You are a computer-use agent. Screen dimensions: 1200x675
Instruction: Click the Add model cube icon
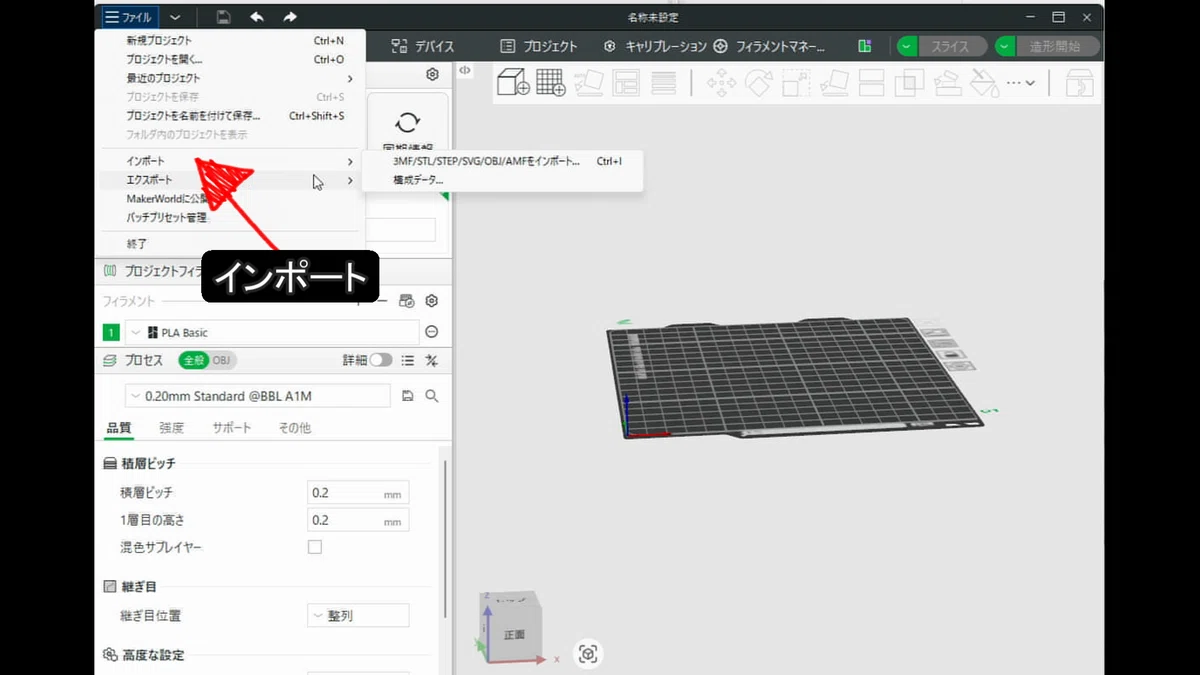(513, 83)
